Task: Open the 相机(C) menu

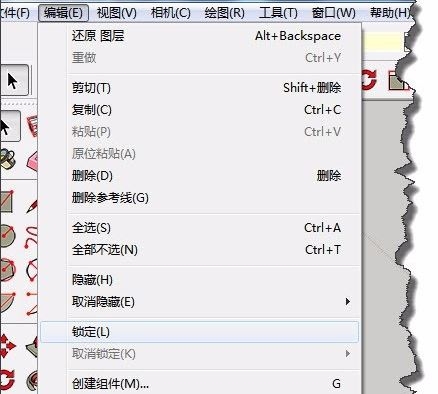Action: [x=171, y=13]
